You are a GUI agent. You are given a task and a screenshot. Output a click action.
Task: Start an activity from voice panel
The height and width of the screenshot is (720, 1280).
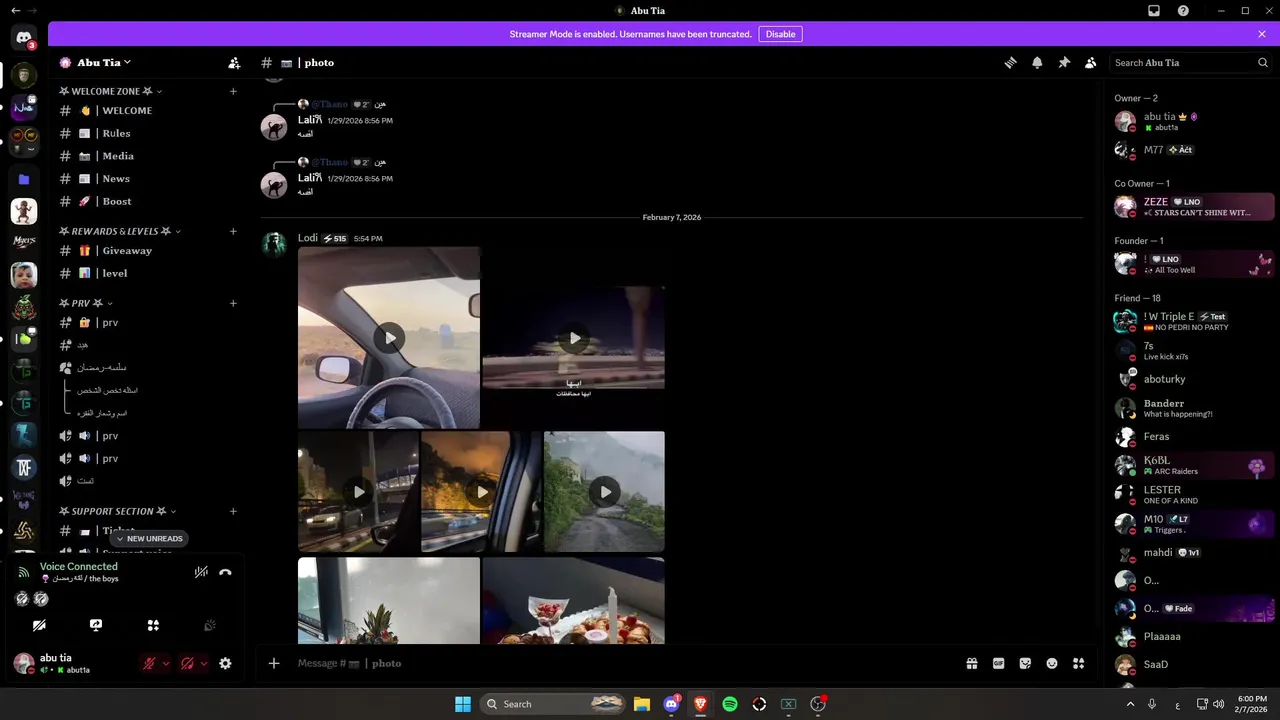click(x=153, y=625)
